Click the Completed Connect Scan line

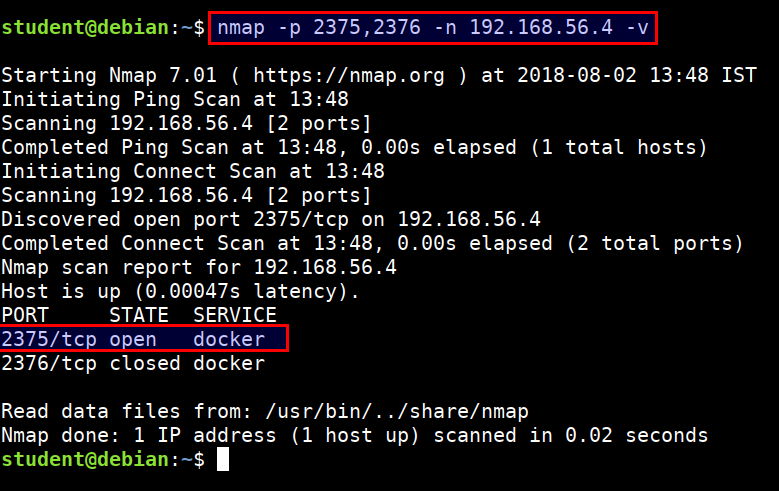tap(372, 244)
